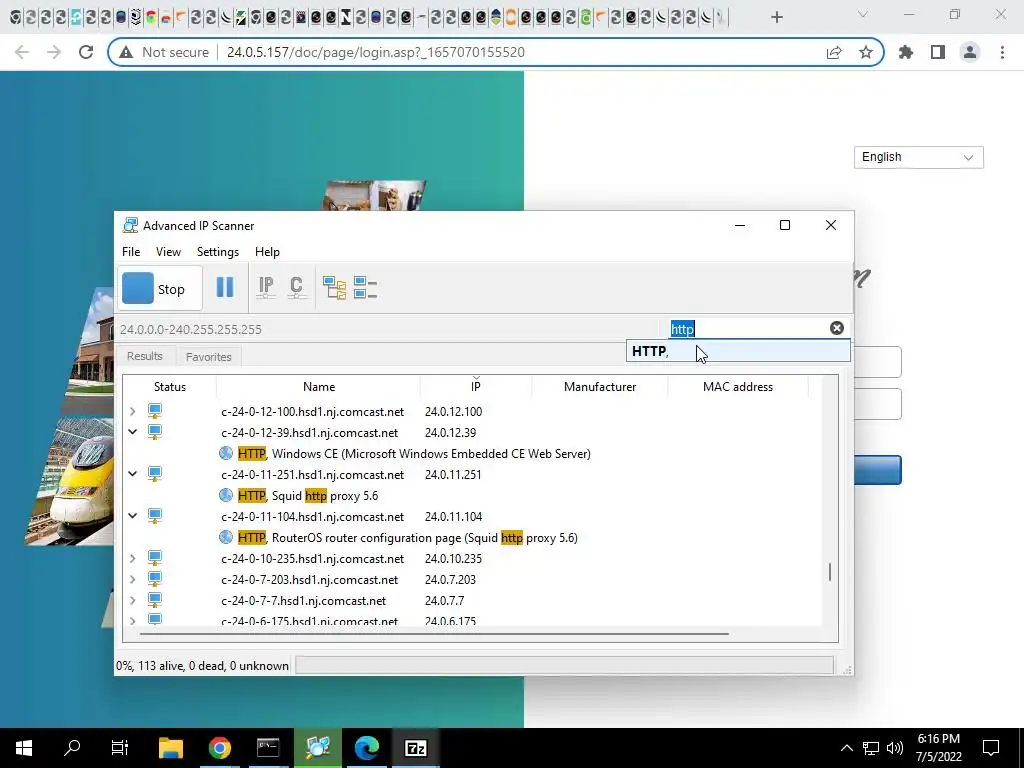Image resolution: width=1024 pixels, height=768 pixels.
Task: Click the IP range field 24.0.0.0-240.255.255.255
Action: coord(389,329)
